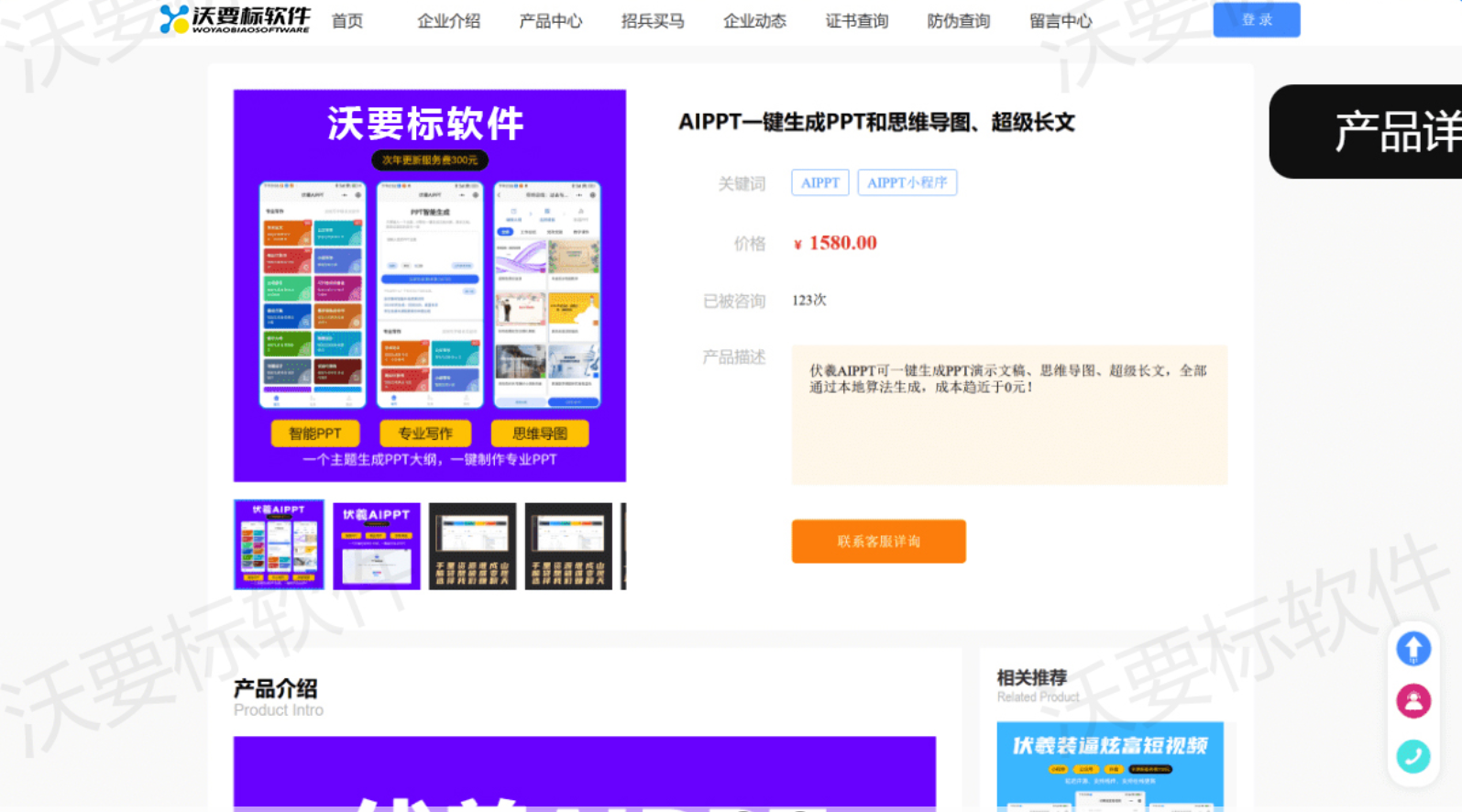
Task: Open the 企业介绍 menu item
Action: coord(448,21)
